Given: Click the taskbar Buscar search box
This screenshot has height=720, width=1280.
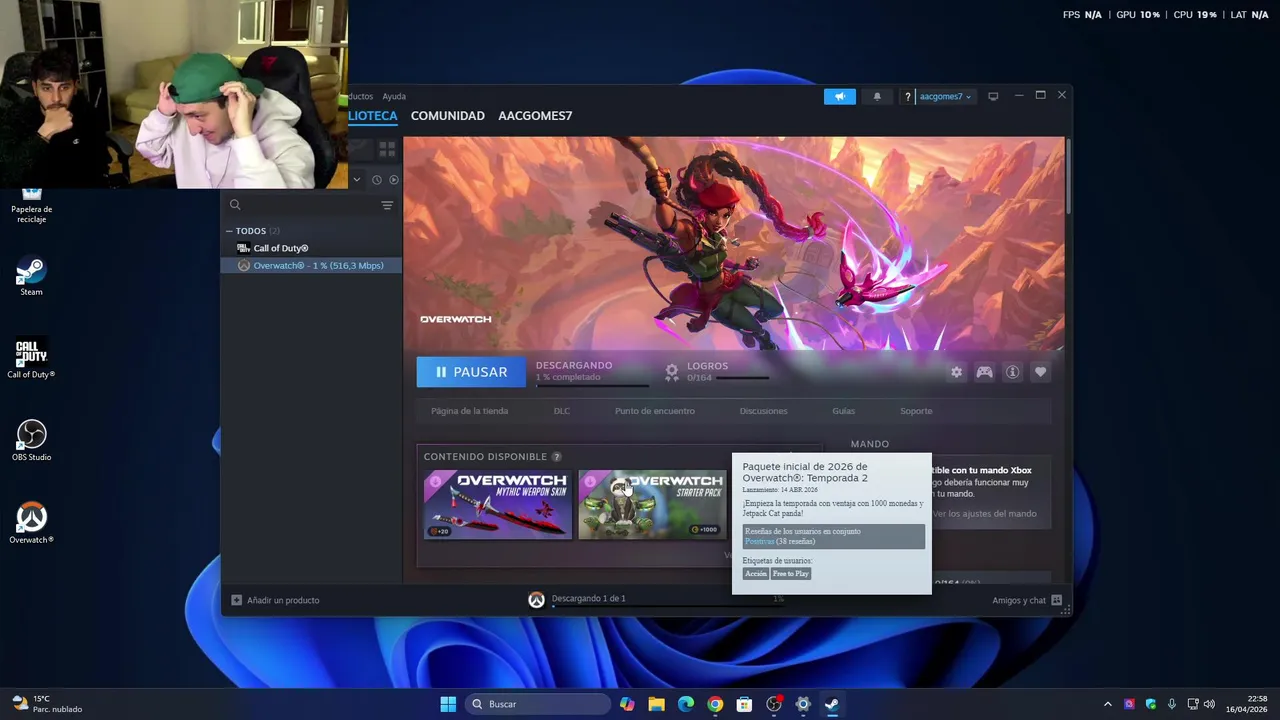Looking at the screenshot, I should click(x=538, y=704).
